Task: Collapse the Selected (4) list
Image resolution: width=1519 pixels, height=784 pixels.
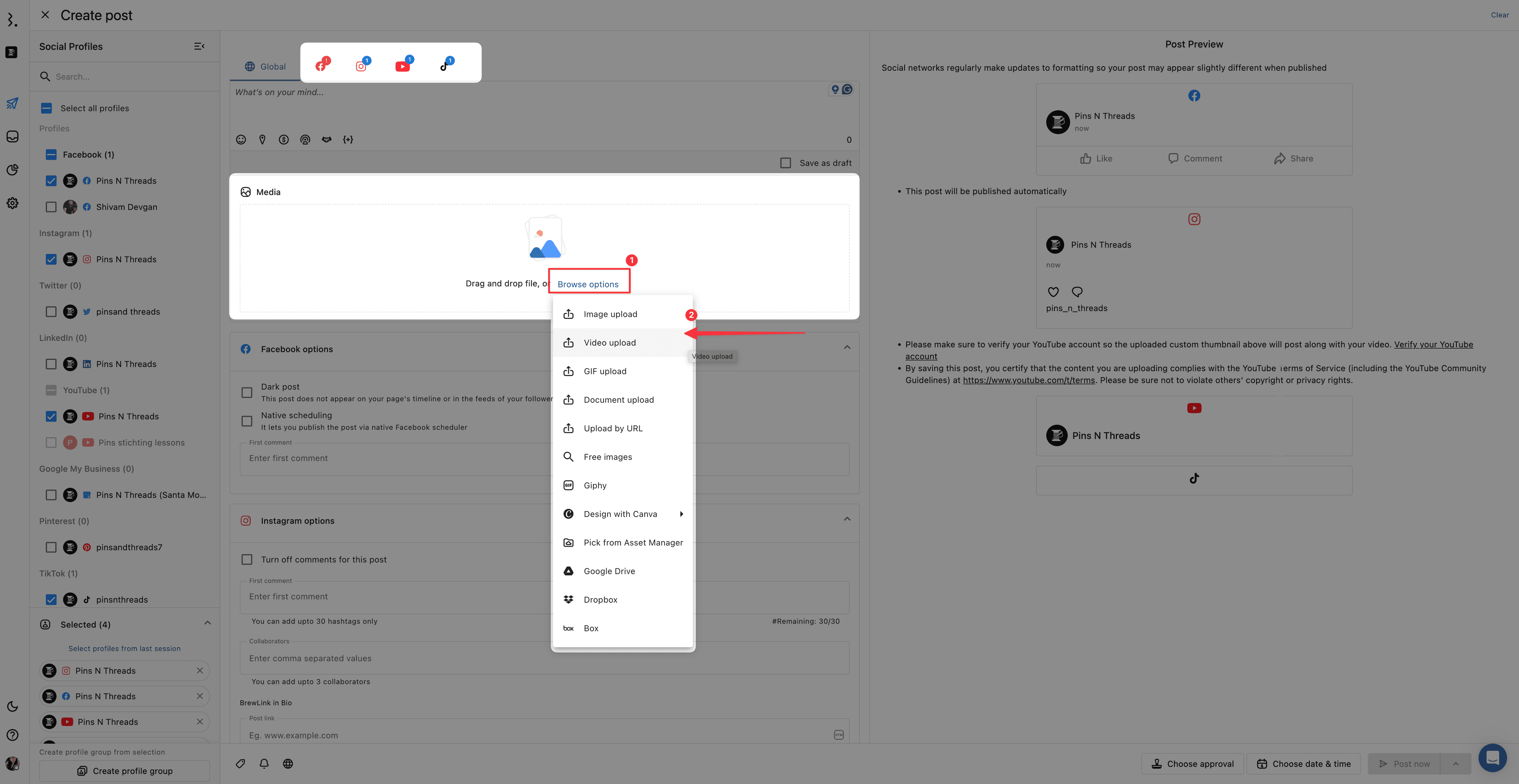Action: pos(208,623)
